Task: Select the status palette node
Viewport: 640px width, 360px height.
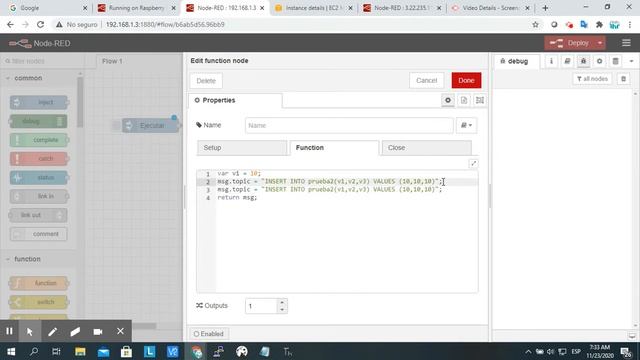Action: 39,178
